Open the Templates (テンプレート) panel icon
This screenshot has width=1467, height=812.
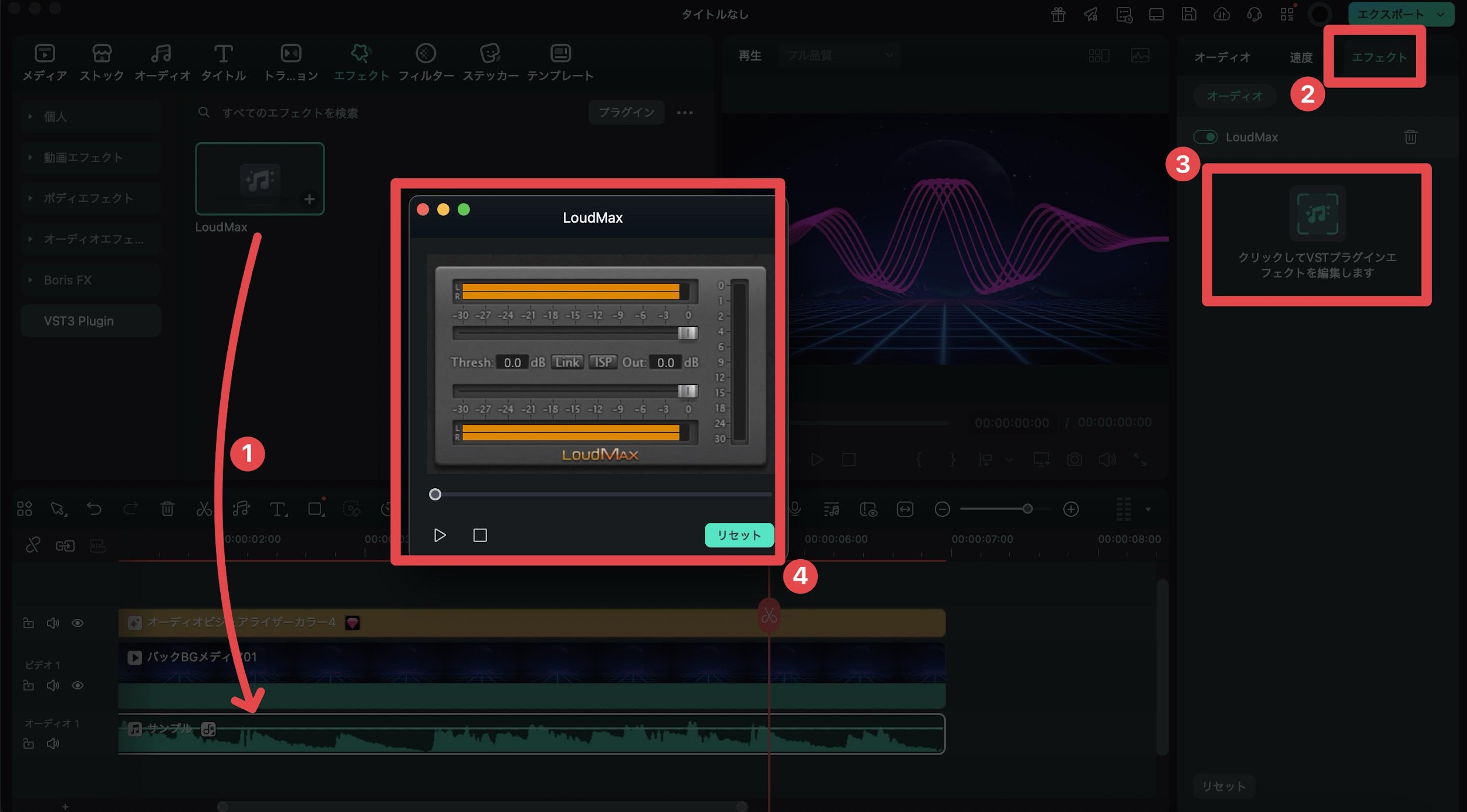(x=560, y=54)
